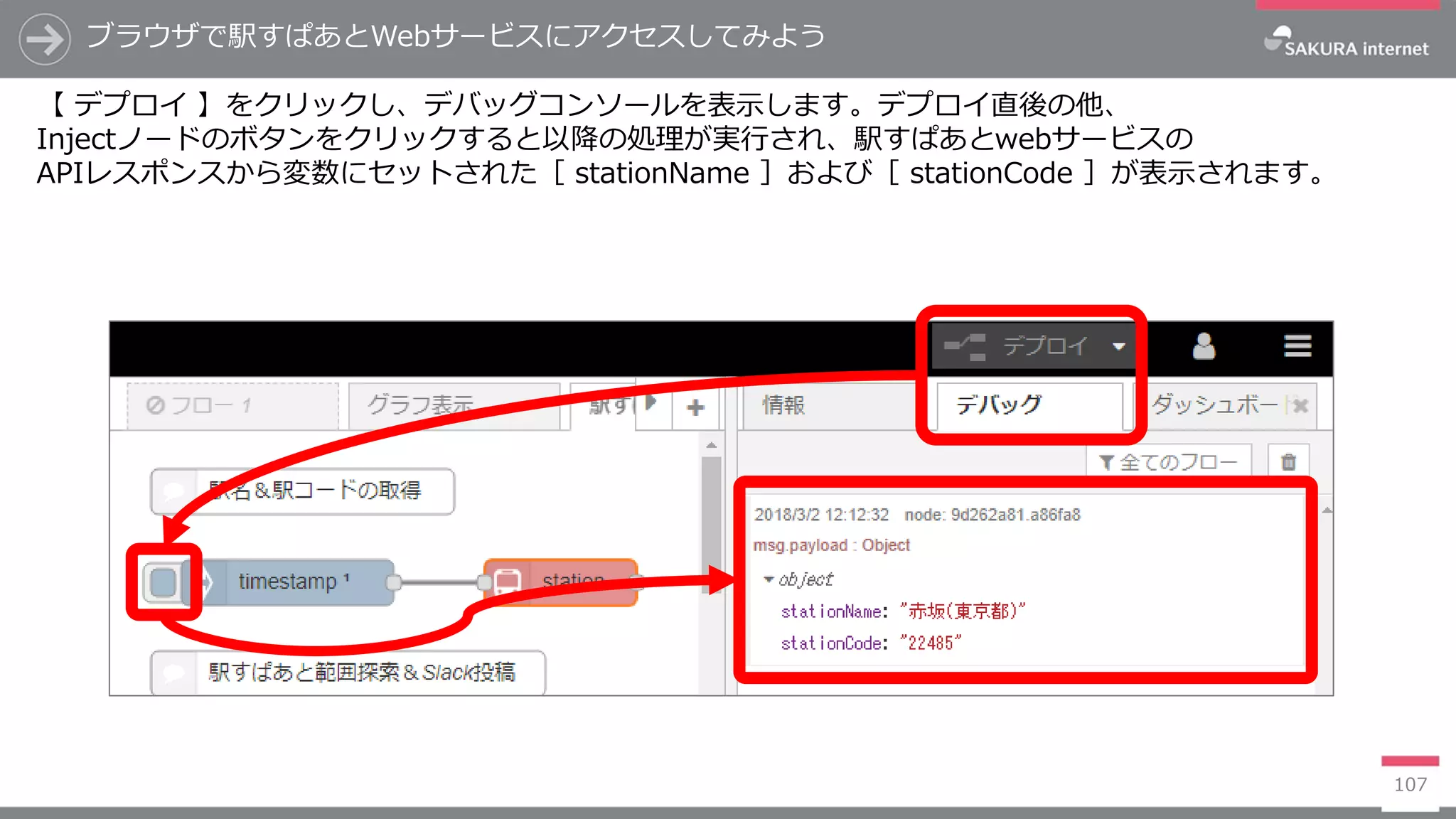Open the Deploy options dropdown arrow
Viewport: 1456px width, 819px height.
click(1118, 347)
